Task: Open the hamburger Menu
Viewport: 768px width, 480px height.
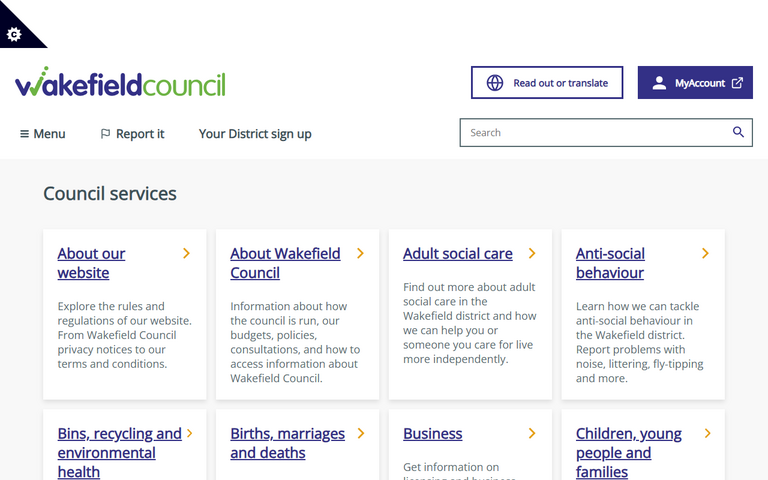Action: 43,134
